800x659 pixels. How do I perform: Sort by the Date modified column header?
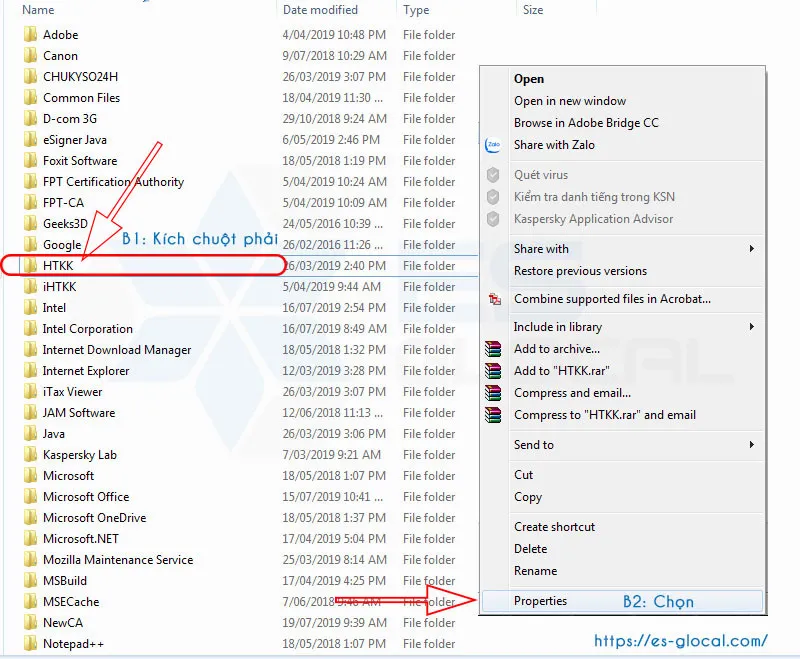pos(320,10)
